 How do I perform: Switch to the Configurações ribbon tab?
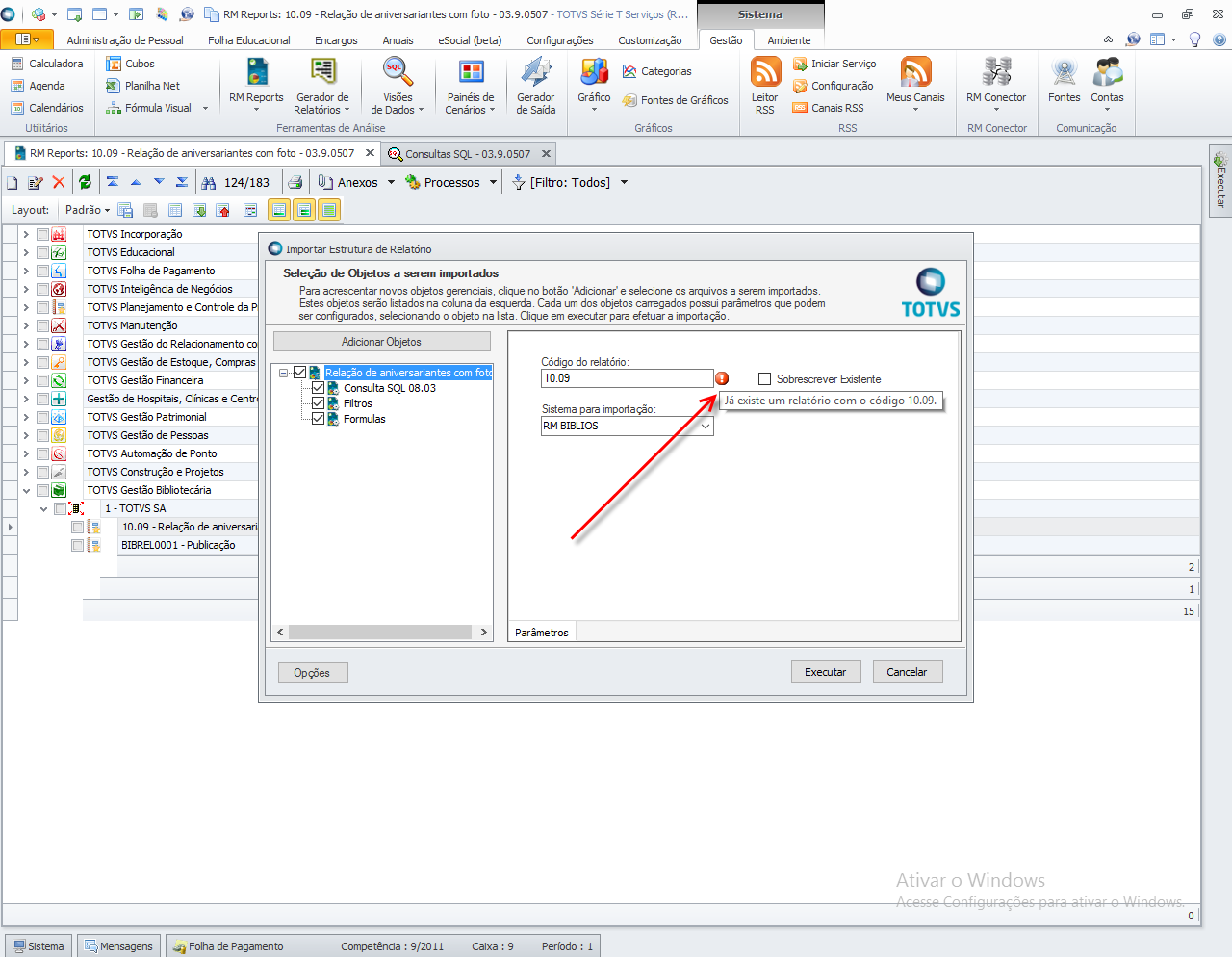(x=560, y=40)
